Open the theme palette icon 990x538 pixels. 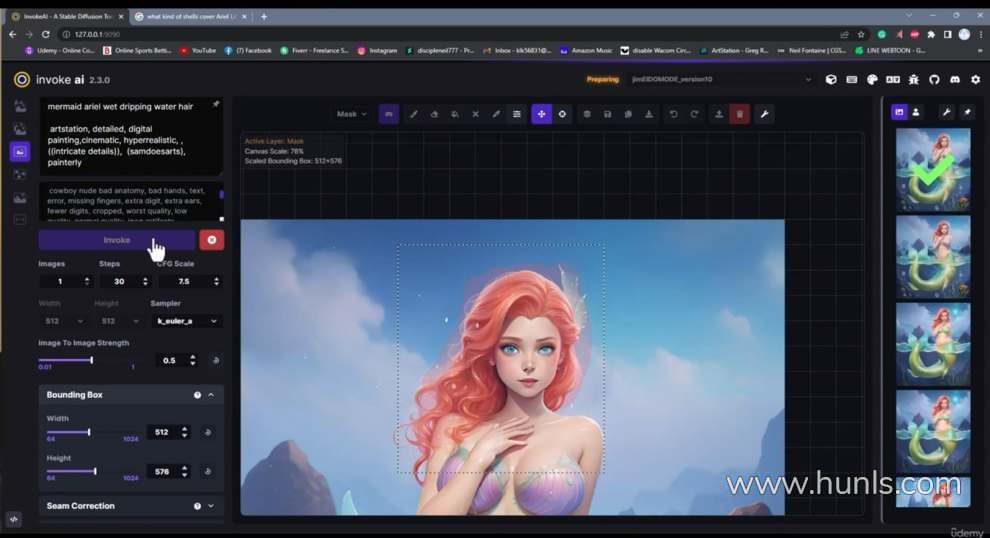click(872, 80)
